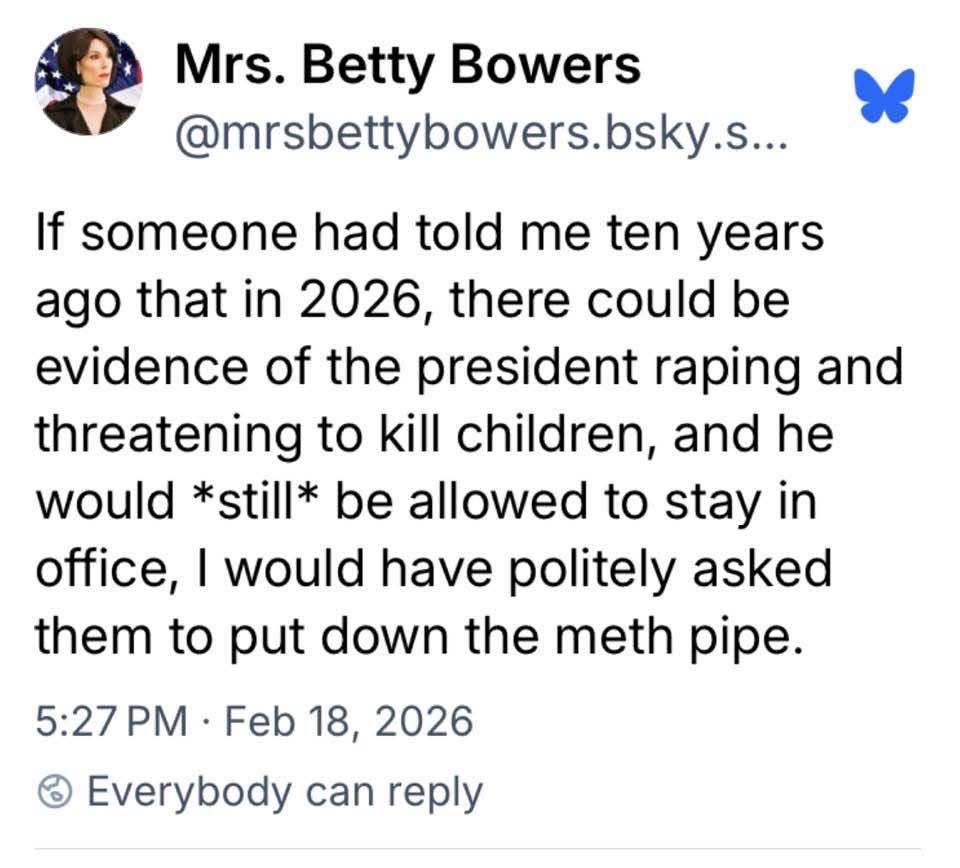
Task: Click the Feb 18, 2026 date
Action: [347, 721]
